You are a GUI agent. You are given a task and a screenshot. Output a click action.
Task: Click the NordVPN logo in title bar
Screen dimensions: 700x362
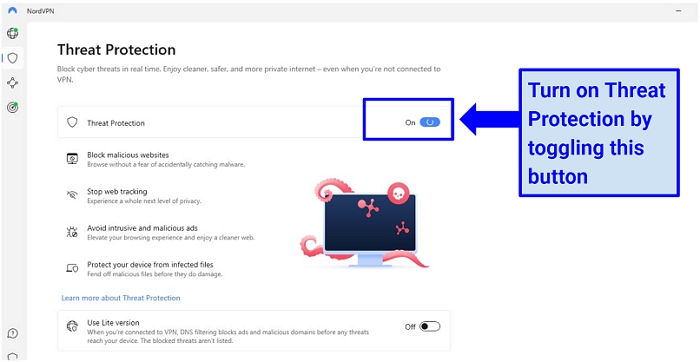coord(12,11)
